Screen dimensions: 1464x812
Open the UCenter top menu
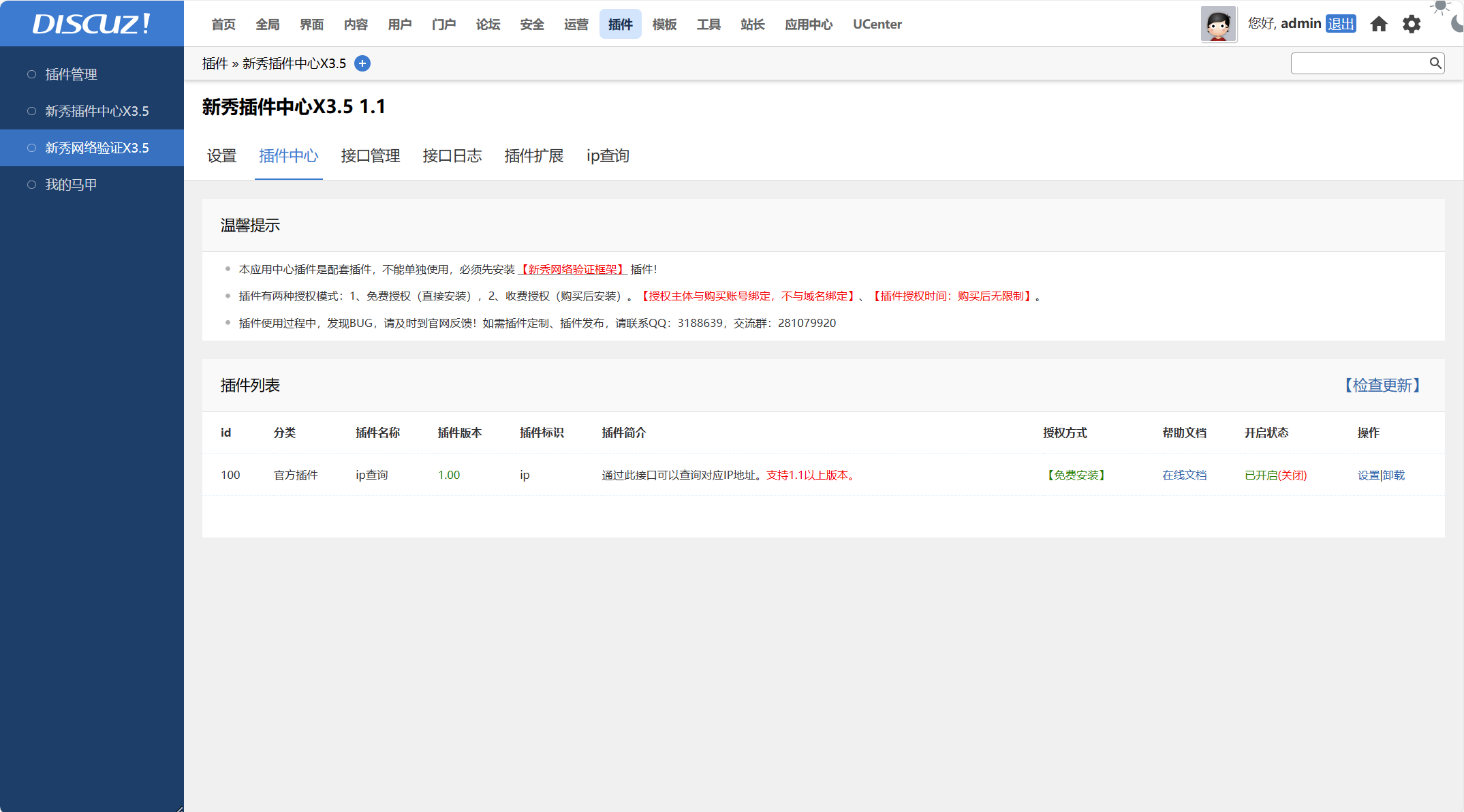tap(877, 25)
